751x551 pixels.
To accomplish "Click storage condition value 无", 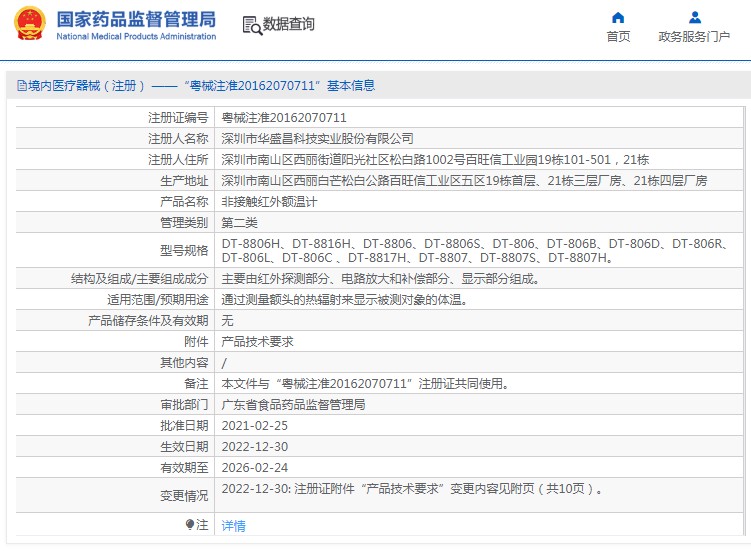I will click(x=228, y=321).
